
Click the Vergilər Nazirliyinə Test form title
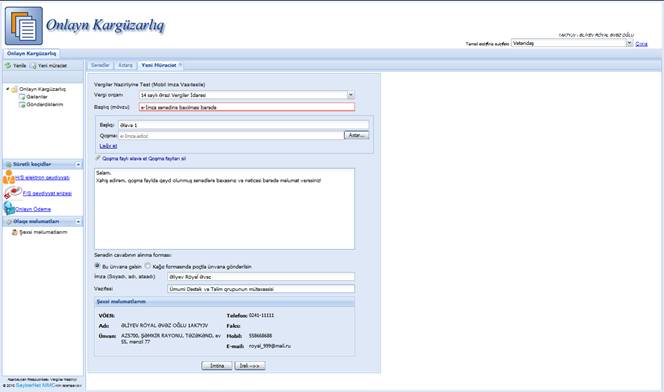pos(149,85)
